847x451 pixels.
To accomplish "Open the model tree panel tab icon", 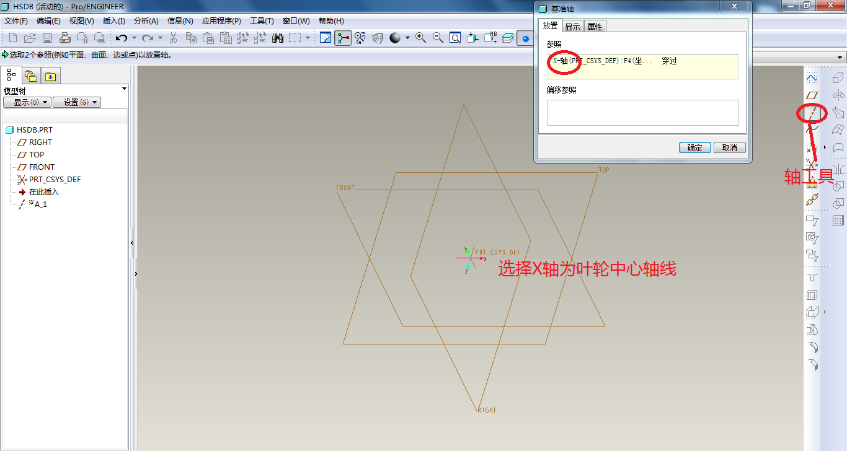I will (x=11, y=76).
